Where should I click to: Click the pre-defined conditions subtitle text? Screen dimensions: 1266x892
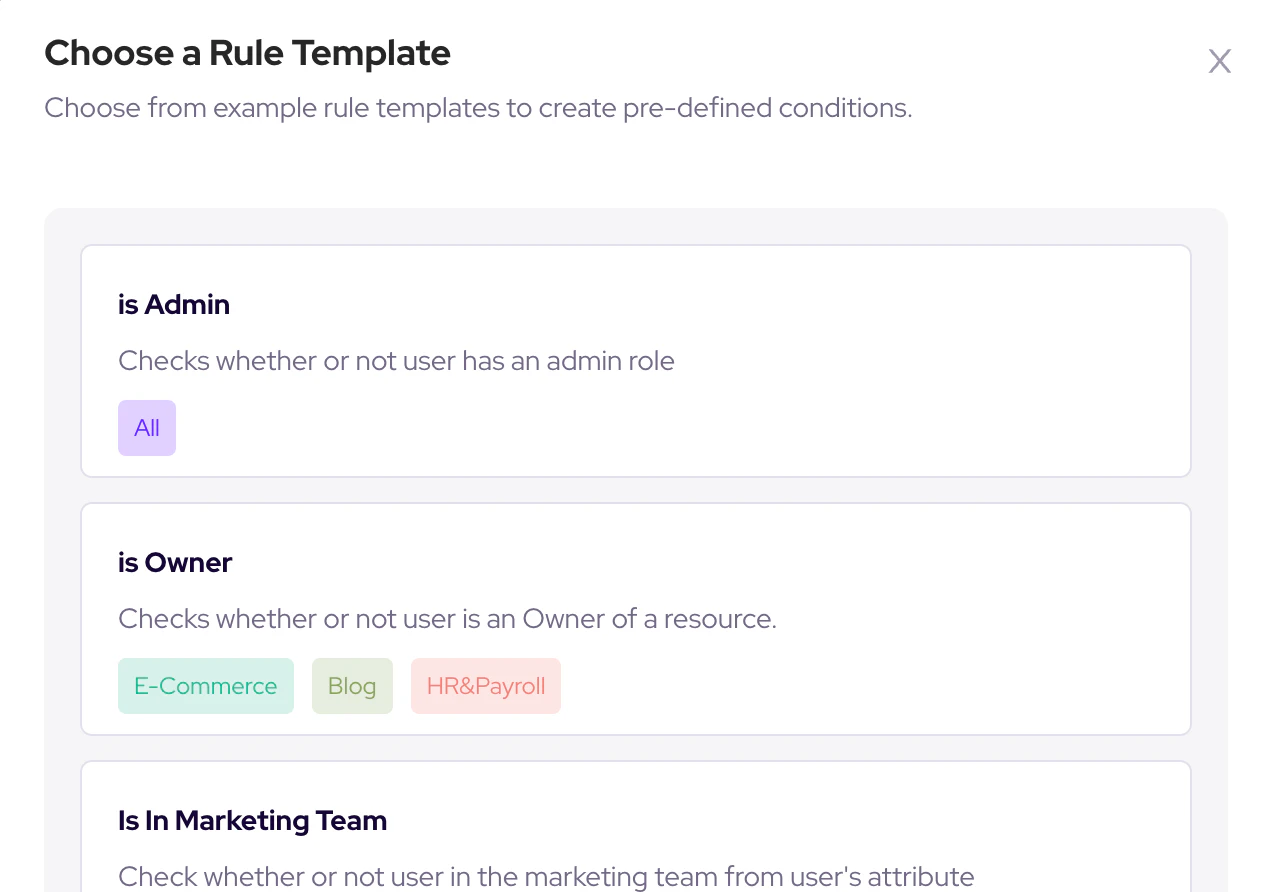[x=478, y=107]
